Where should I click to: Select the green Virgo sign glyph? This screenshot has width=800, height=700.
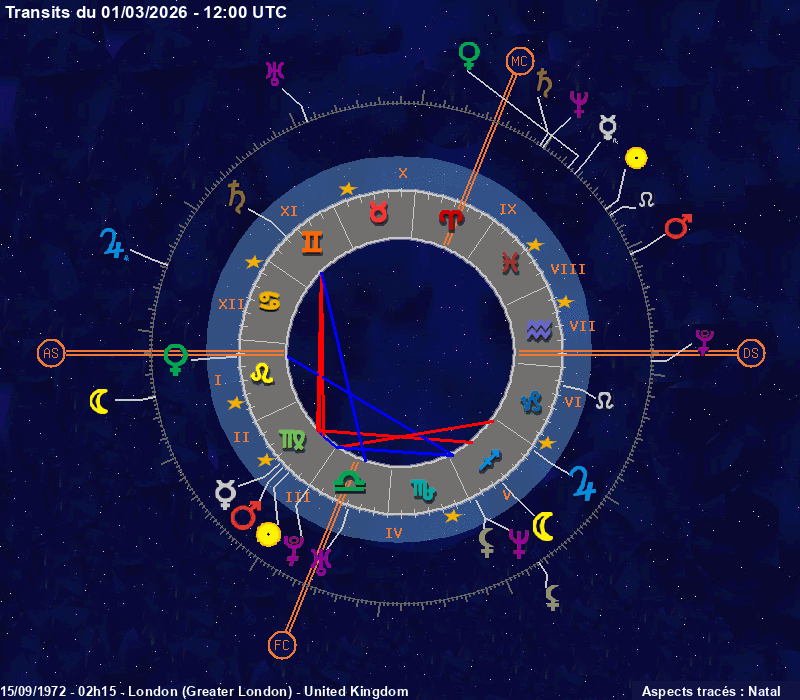click(x=293, y=438)
